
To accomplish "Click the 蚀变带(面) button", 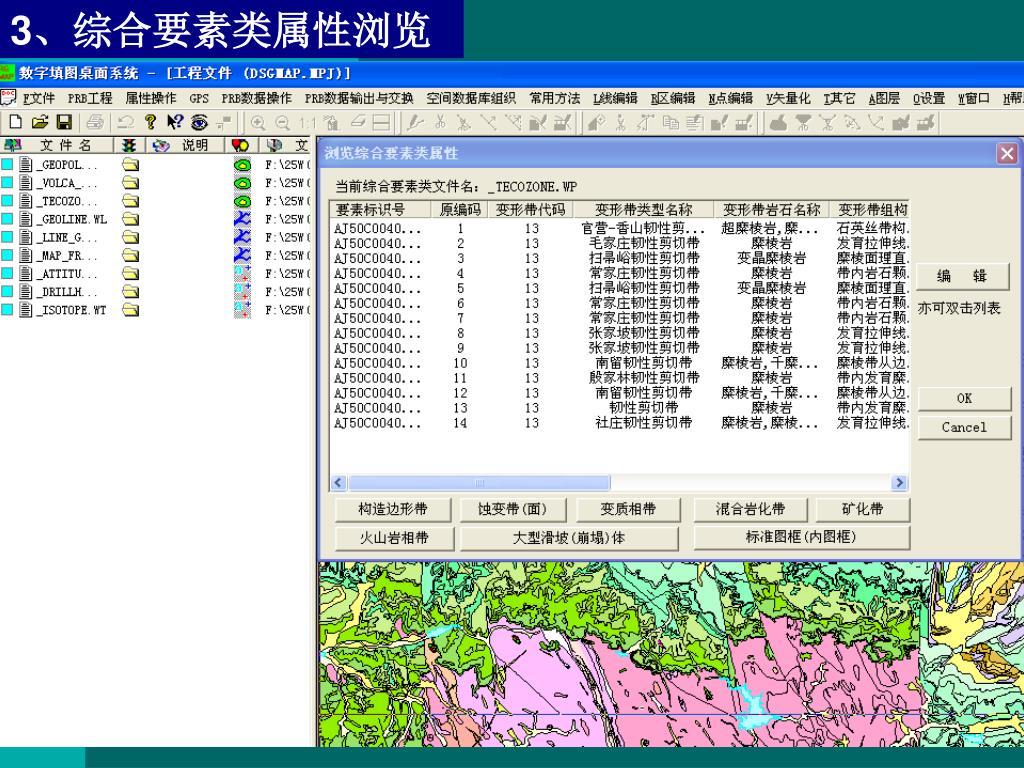I will (513, 509).
